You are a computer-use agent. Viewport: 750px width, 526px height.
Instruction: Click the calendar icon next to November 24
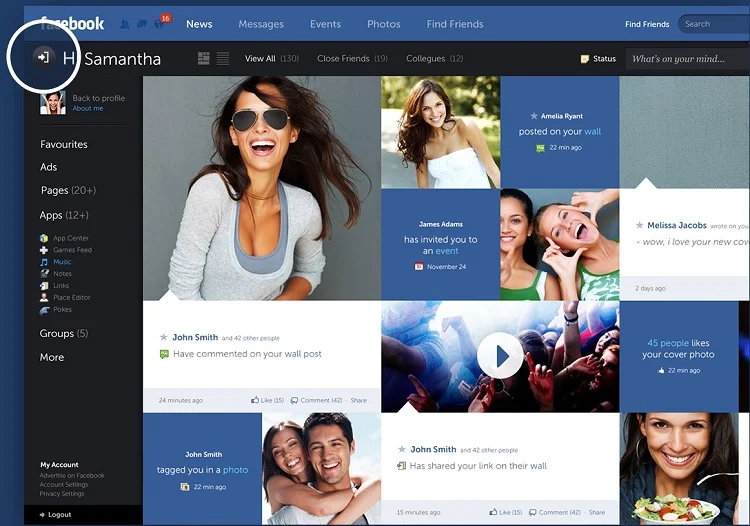(x=419, y=267)
